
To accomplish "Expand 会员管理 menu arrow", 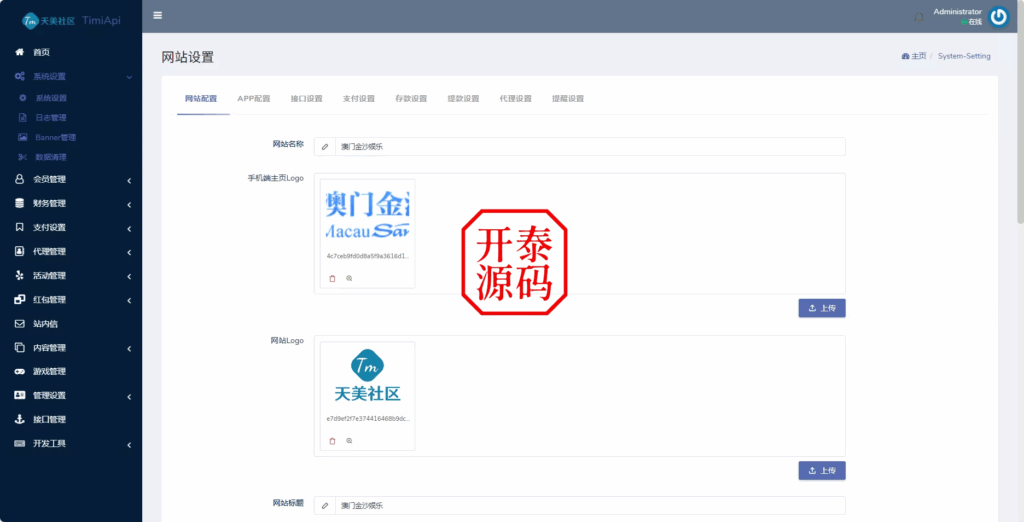I will (x=129, y=180).
